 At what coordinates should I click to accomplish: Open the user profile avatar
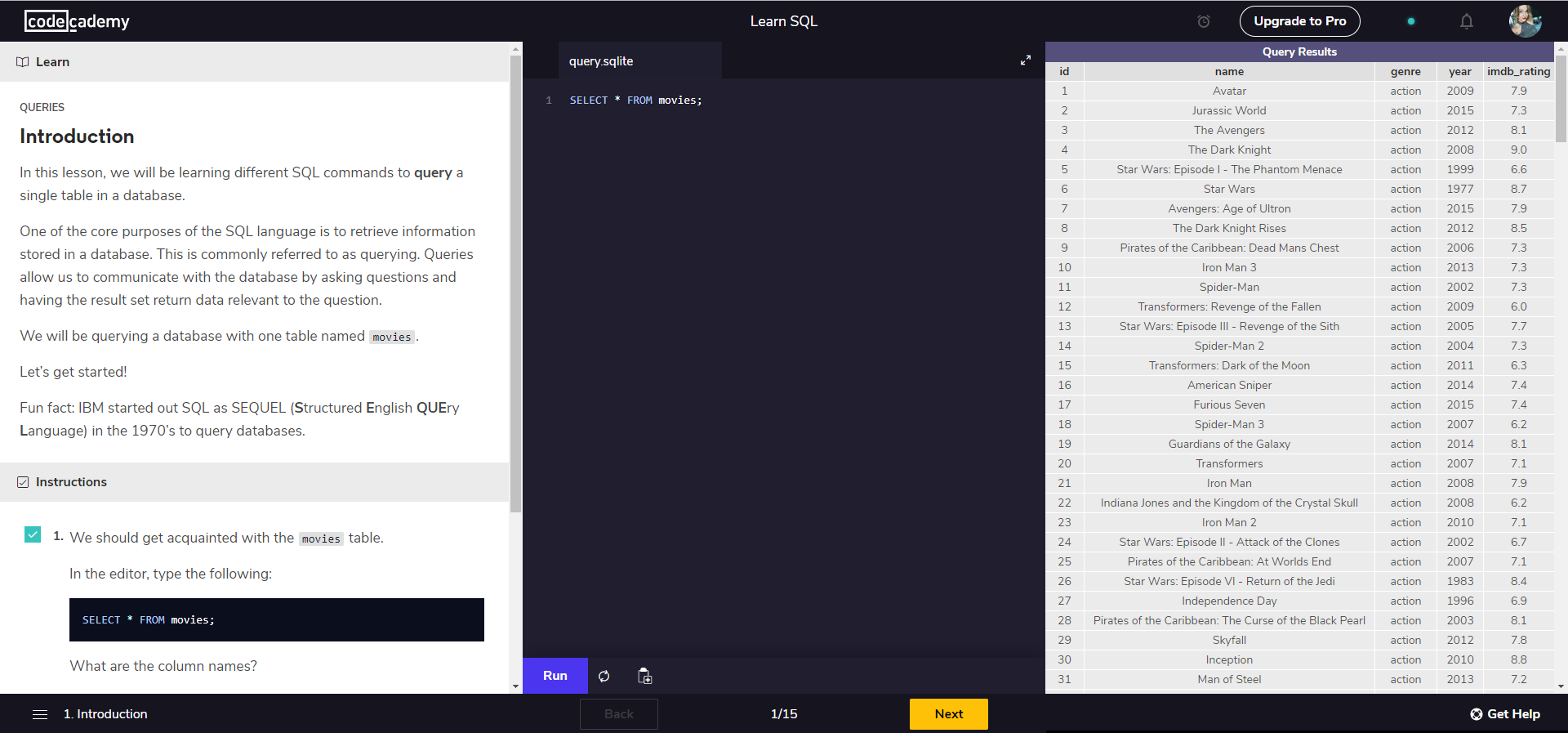click(1524, 21)
